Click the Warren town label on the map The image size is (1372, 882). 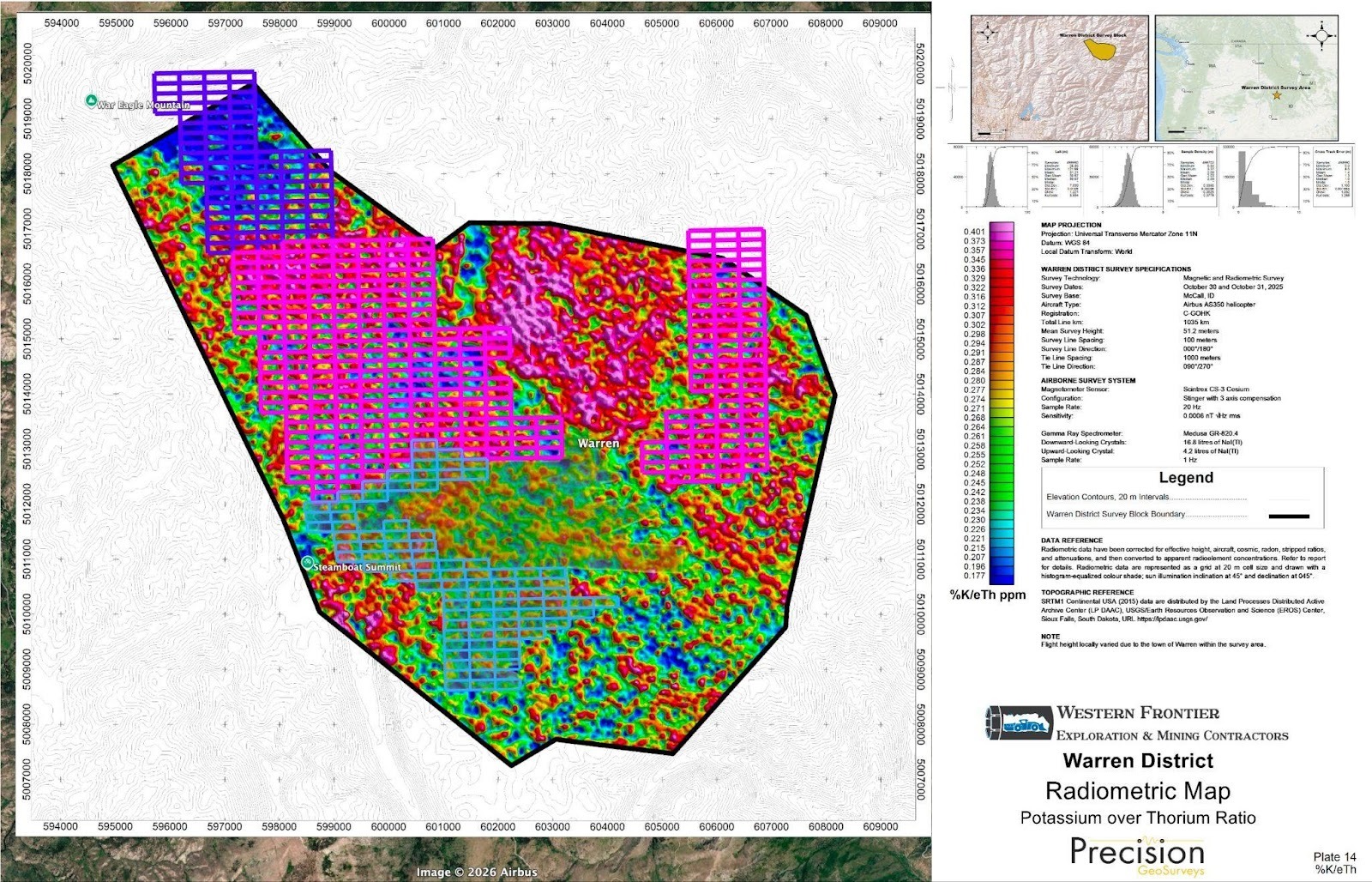(x=598, y=444)
